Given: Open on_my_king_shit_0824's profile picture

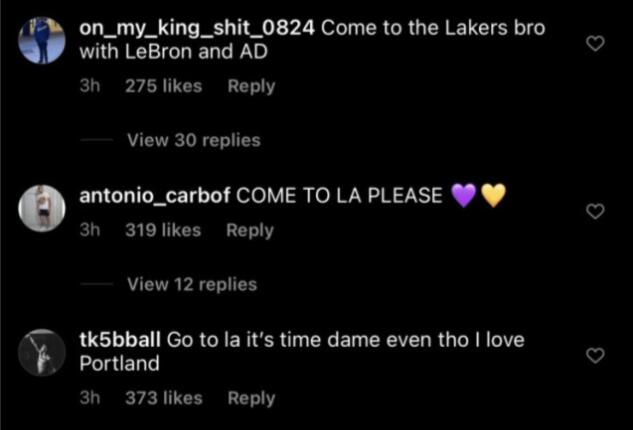Looking at the screenshot, I should click(x=43, y=41).
